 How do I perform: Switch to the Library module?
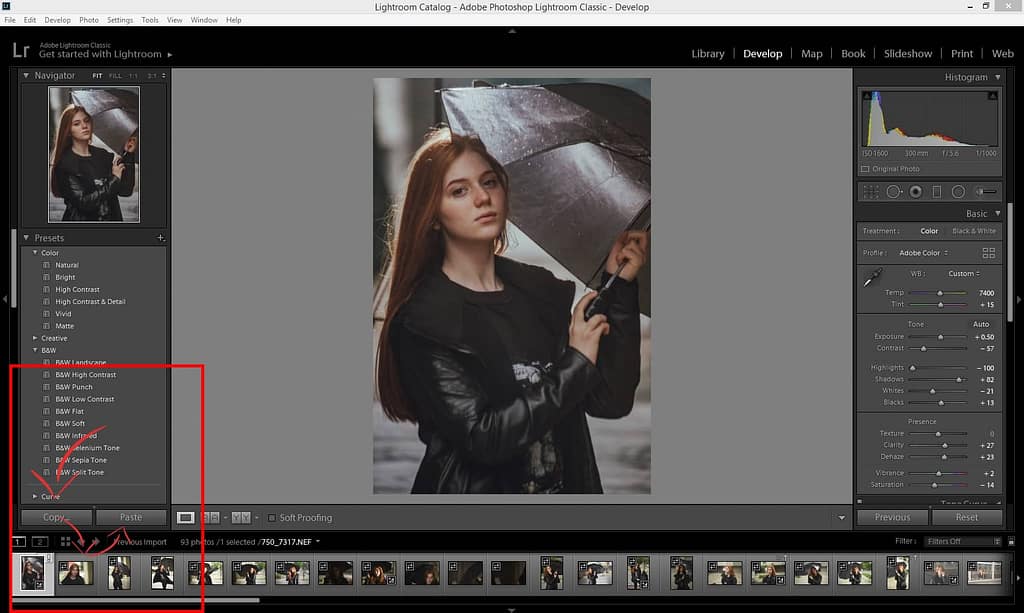click(x=708, y=54)
